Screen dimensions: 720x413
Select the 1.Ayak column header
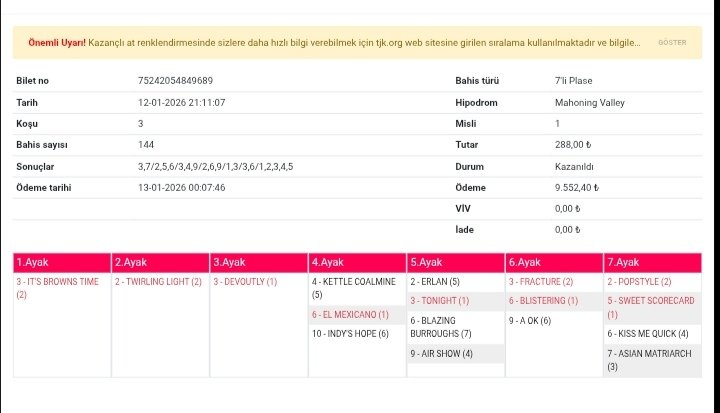pyautogui.click(x=62, y=262)
